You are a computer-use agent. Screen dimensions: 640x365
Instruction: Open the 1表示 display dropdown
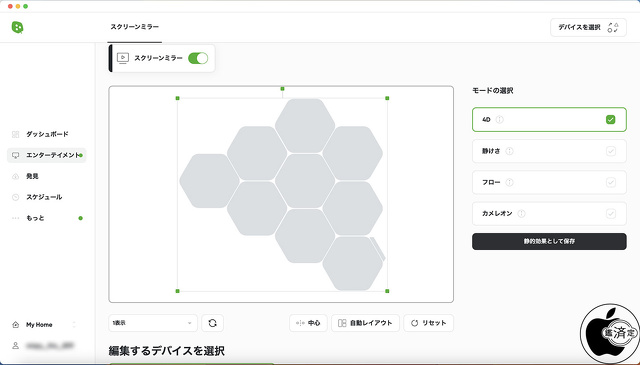153,323
